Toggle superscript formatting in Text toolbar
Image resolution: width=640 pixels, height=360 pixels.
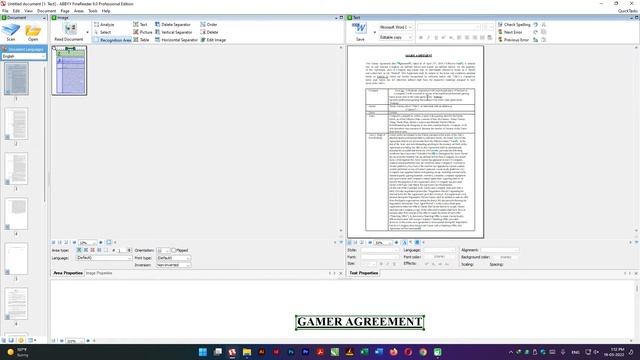(x=443, y=38)
